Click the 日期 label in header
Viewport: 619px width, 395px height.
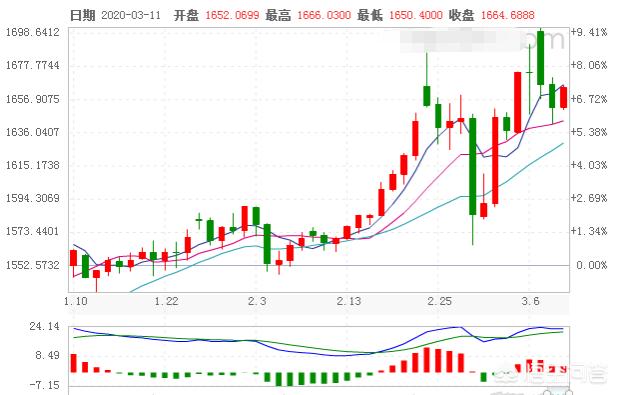point(83,15)
